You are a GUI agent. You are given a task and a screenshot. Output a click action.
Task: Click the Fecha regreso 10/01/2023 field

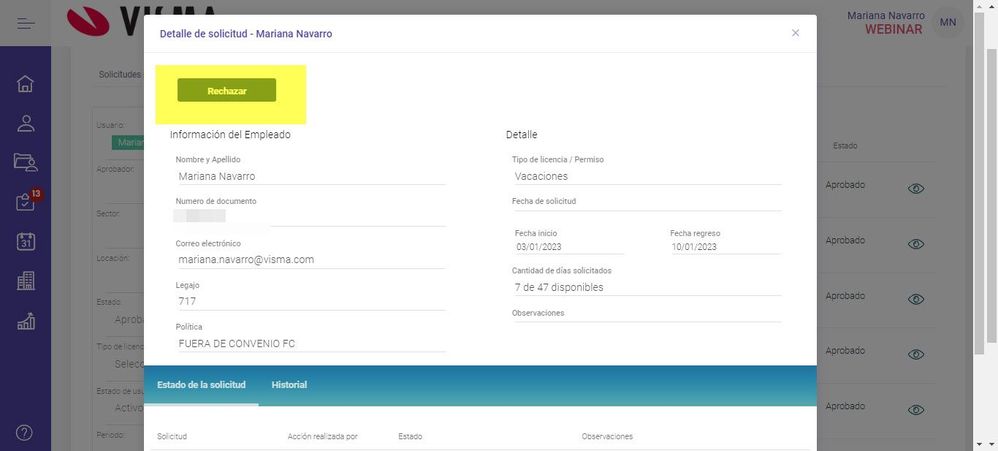[726, 247]
